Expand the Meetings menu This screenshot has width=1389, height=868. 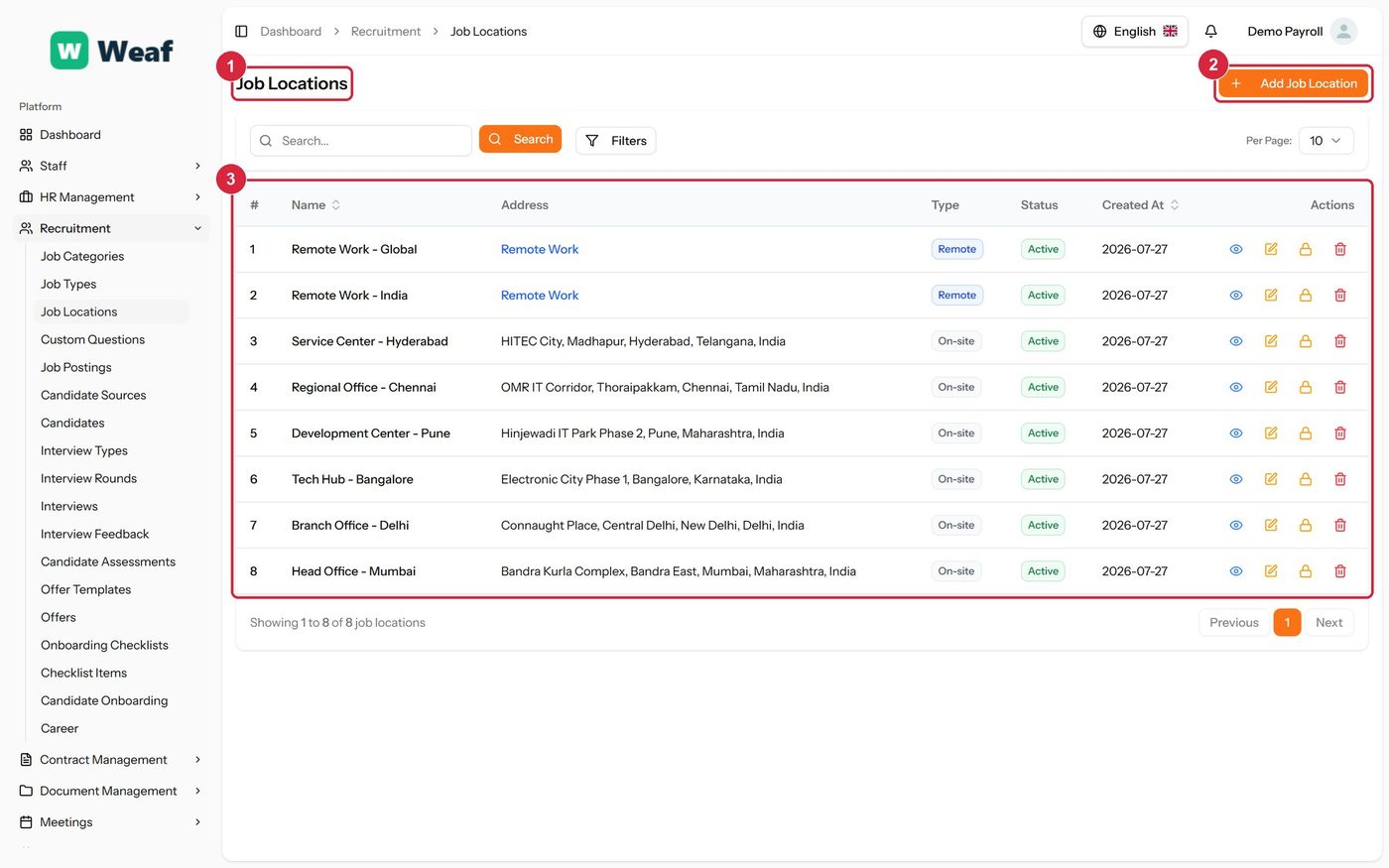[111, 822]
